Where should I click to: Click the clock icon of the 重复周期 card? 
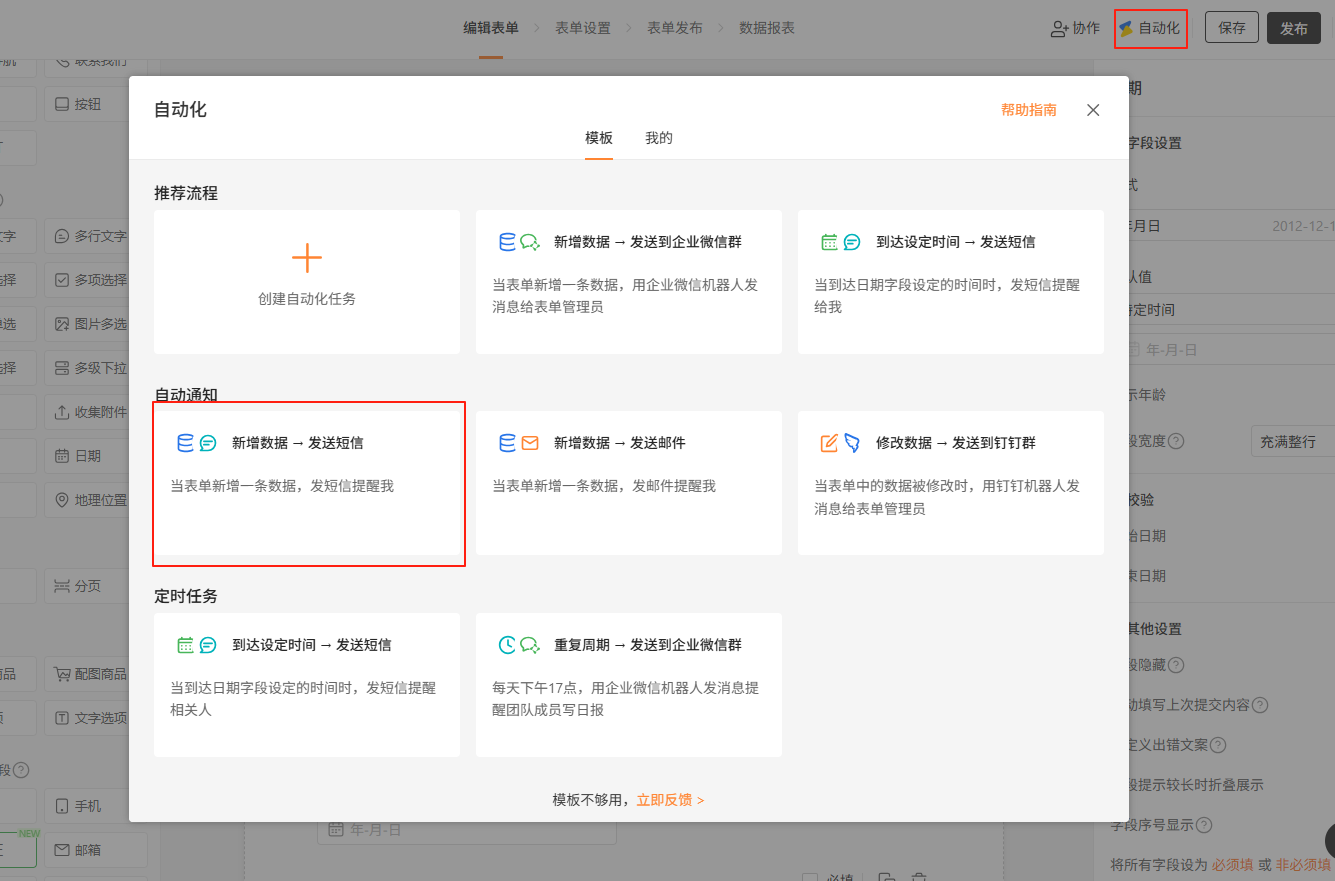tap(507, 645)
